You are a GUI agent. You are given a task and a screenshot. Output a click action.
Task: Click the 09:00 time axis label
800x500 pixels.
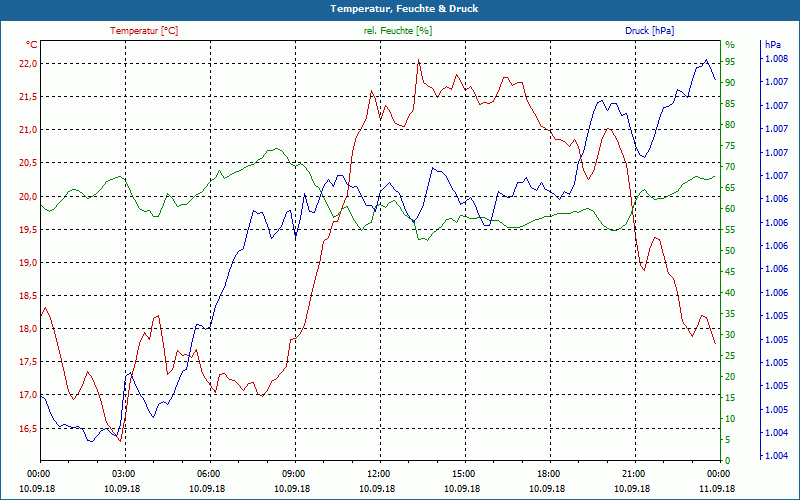[295, 473]
